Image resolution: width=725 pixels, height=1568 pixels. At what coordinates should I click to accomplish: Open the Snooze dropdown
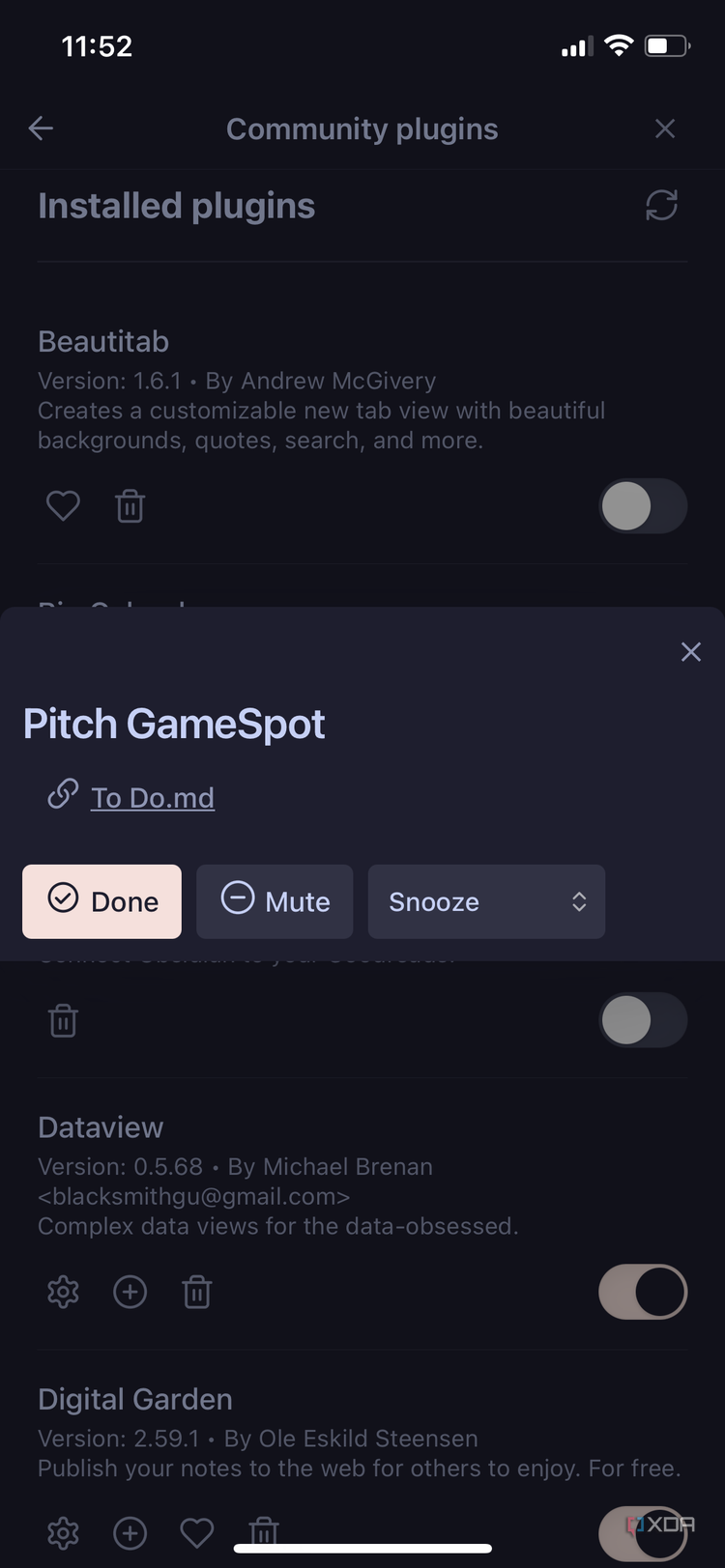click(486, 901)
